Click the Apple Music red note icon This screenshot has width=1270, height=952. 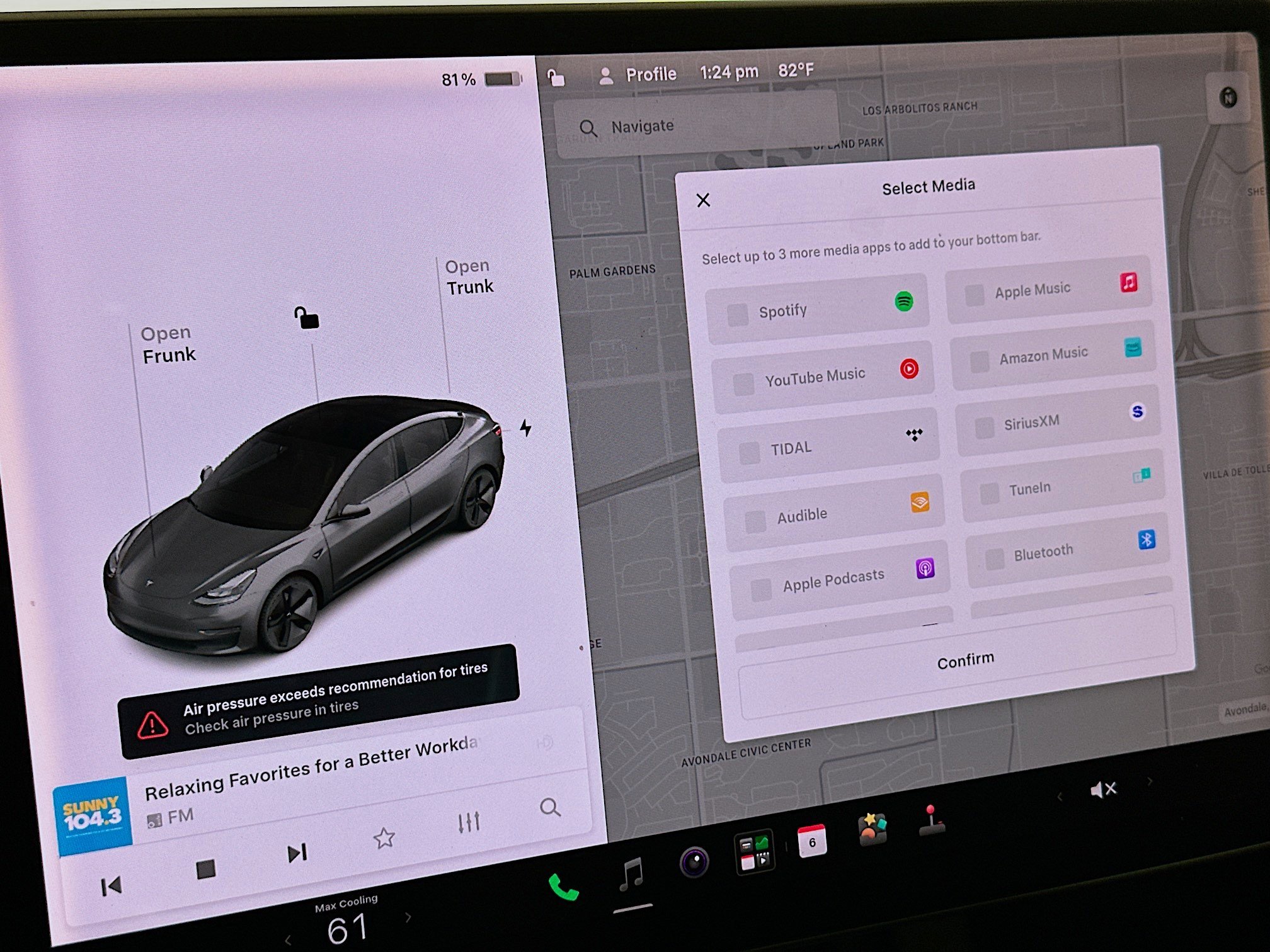tap(1129, 281)
